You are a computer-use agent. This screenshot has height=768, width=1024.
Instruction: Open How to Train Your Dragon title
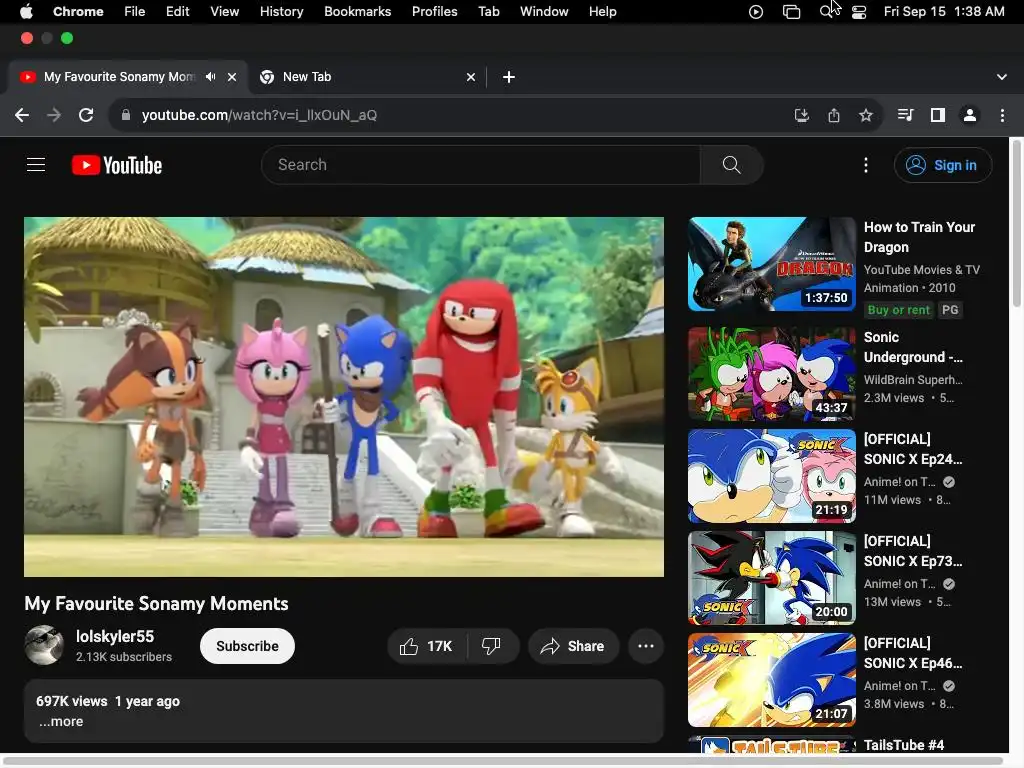[x=919, y=237]
